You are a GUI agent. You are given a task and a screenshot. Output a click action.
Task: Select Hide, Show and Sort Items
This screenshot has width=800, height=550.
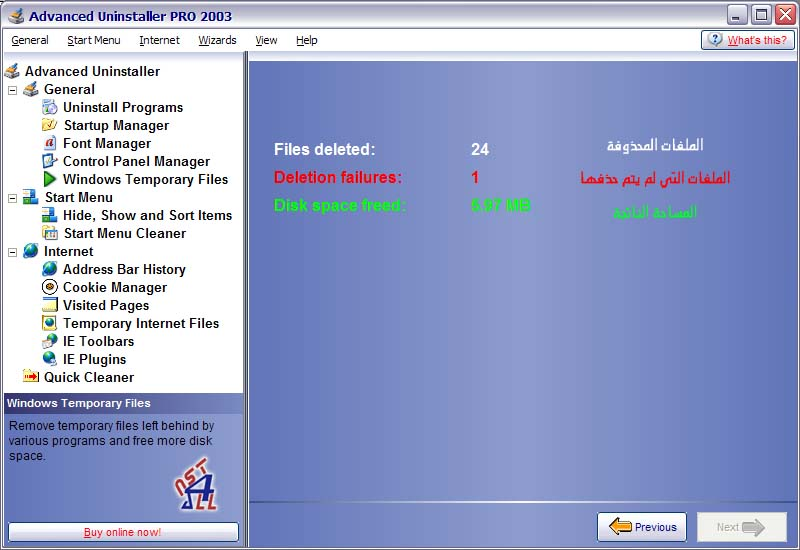[x=147, y=215]
